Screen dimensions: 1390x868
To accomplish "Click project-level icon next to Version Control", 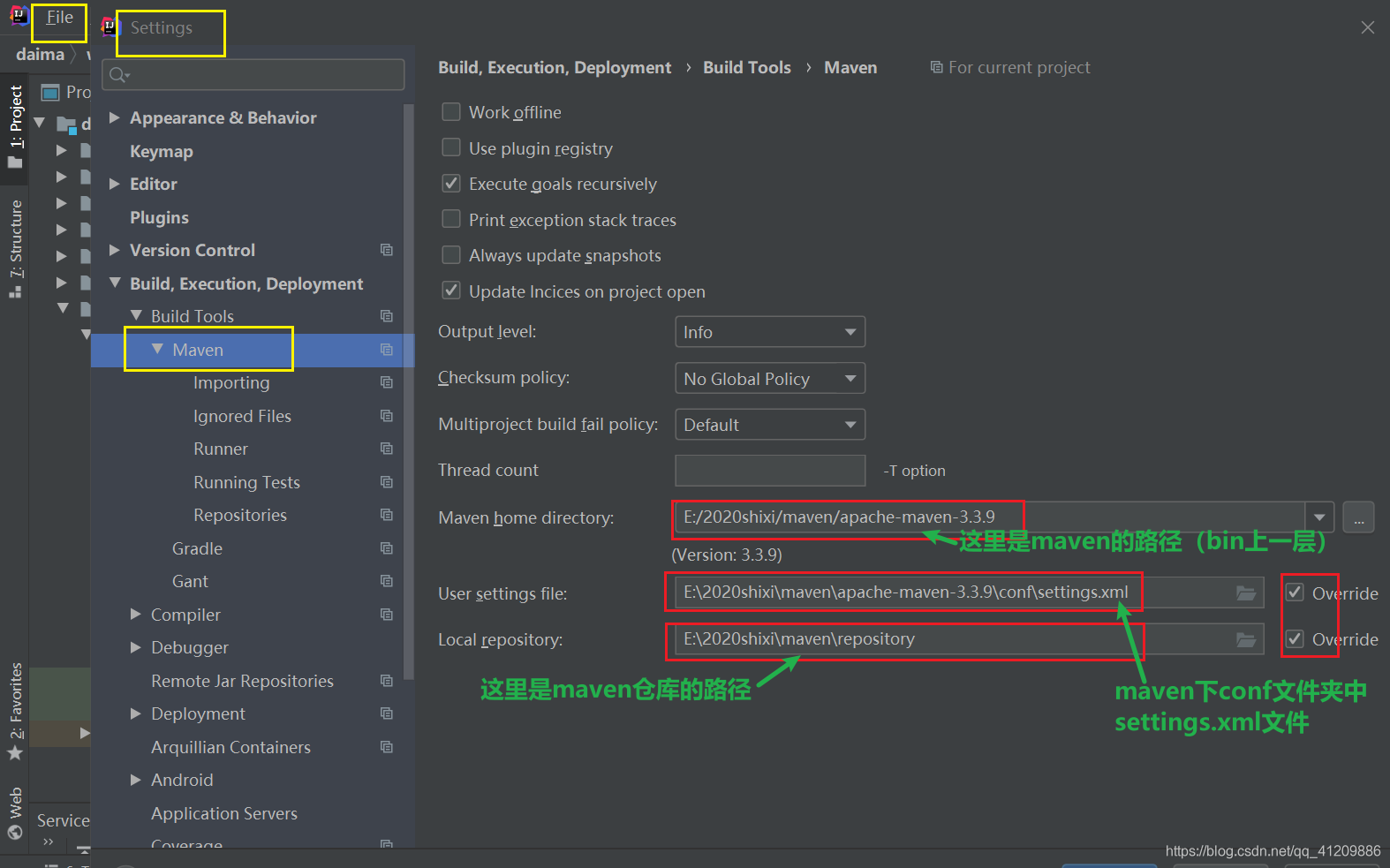I will (387, 250).
